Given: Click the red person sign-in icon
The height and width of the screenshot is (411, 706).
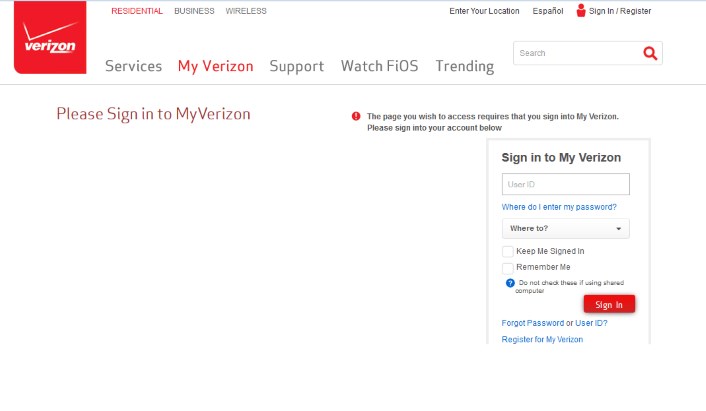Looking at the screenshot, I should click(x=581, y=10).
